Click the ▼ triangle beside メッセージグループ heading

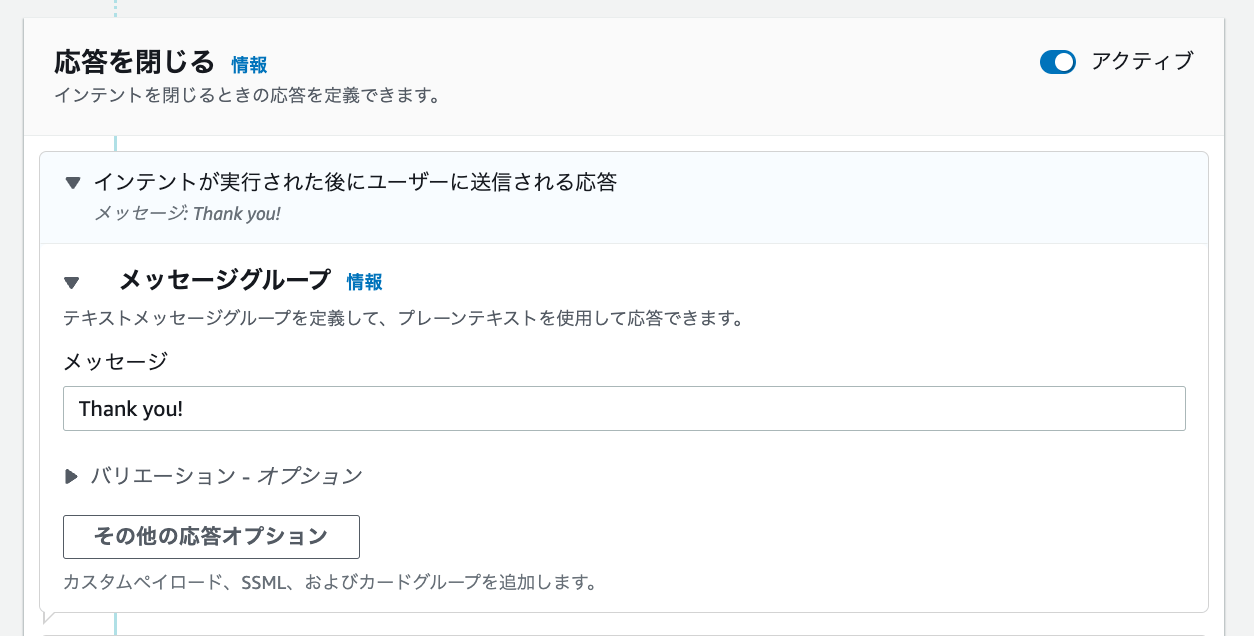(71, 282)
